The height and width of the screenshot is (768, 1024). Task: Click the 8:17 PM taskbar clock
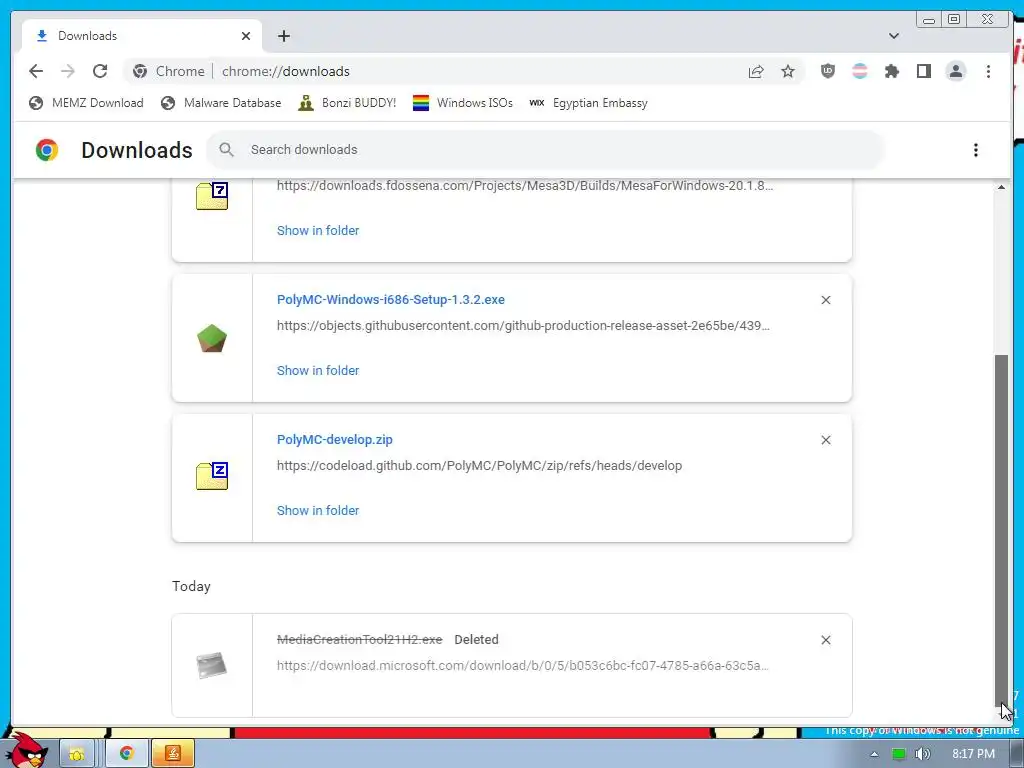pyautogui.click(x=973, y=754)
